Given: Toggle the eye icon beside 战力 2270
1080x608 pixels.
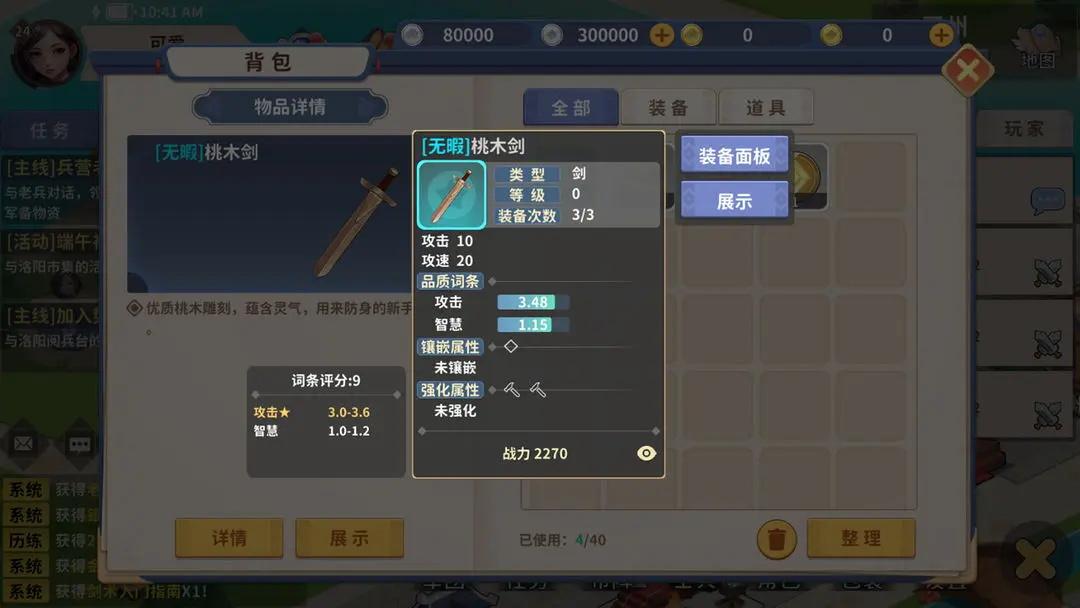Looking at the screenshot, I should coord(646,453).
